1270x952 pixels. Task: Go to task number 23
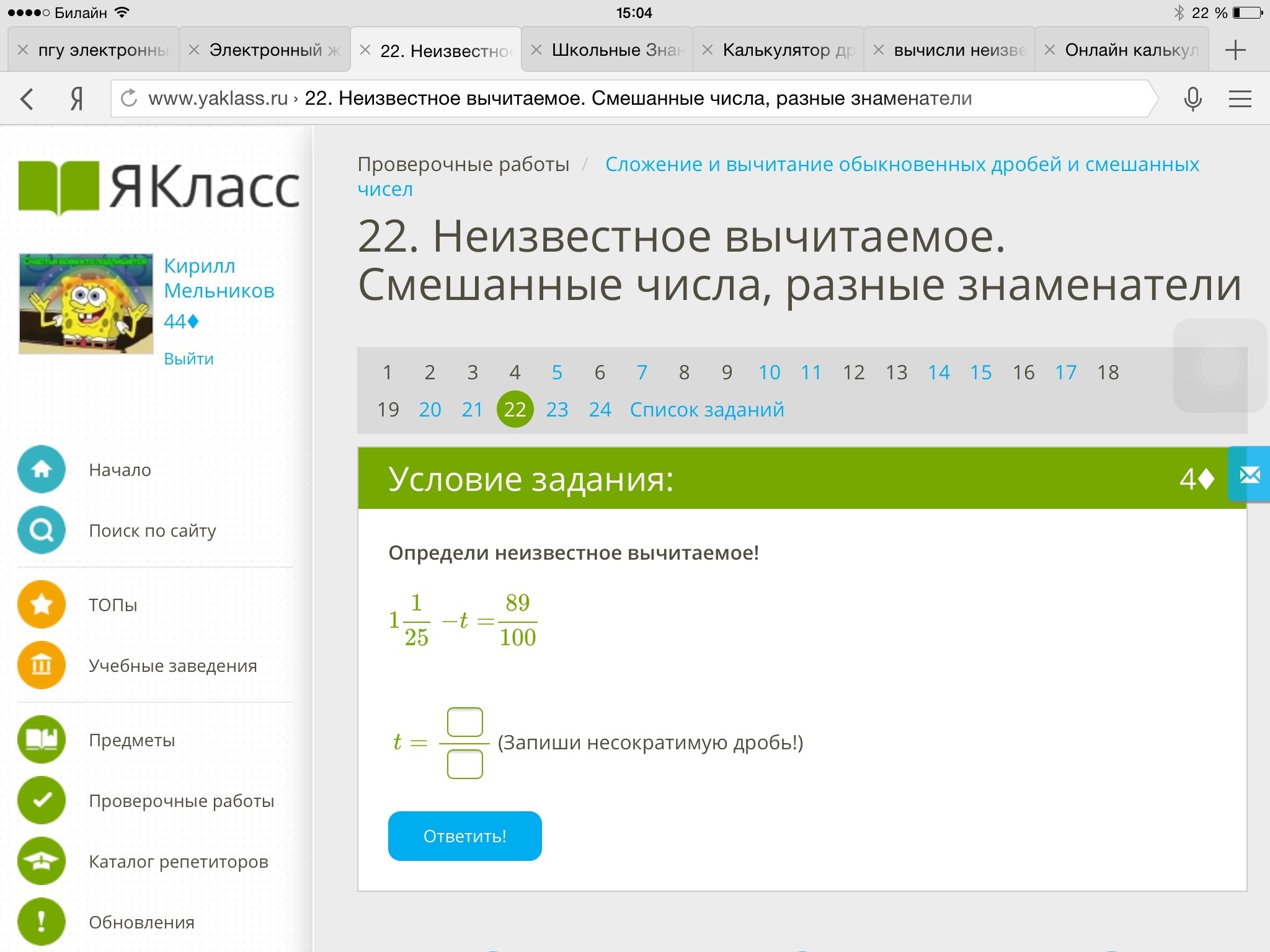557,410
